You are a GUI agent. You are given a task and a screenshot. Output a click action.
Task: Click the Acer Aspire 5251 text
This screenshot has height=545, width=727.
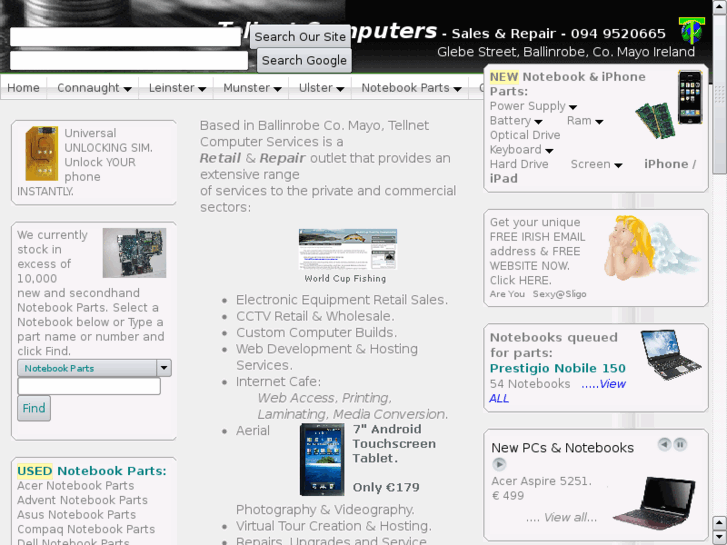click(x=542, y=481)
